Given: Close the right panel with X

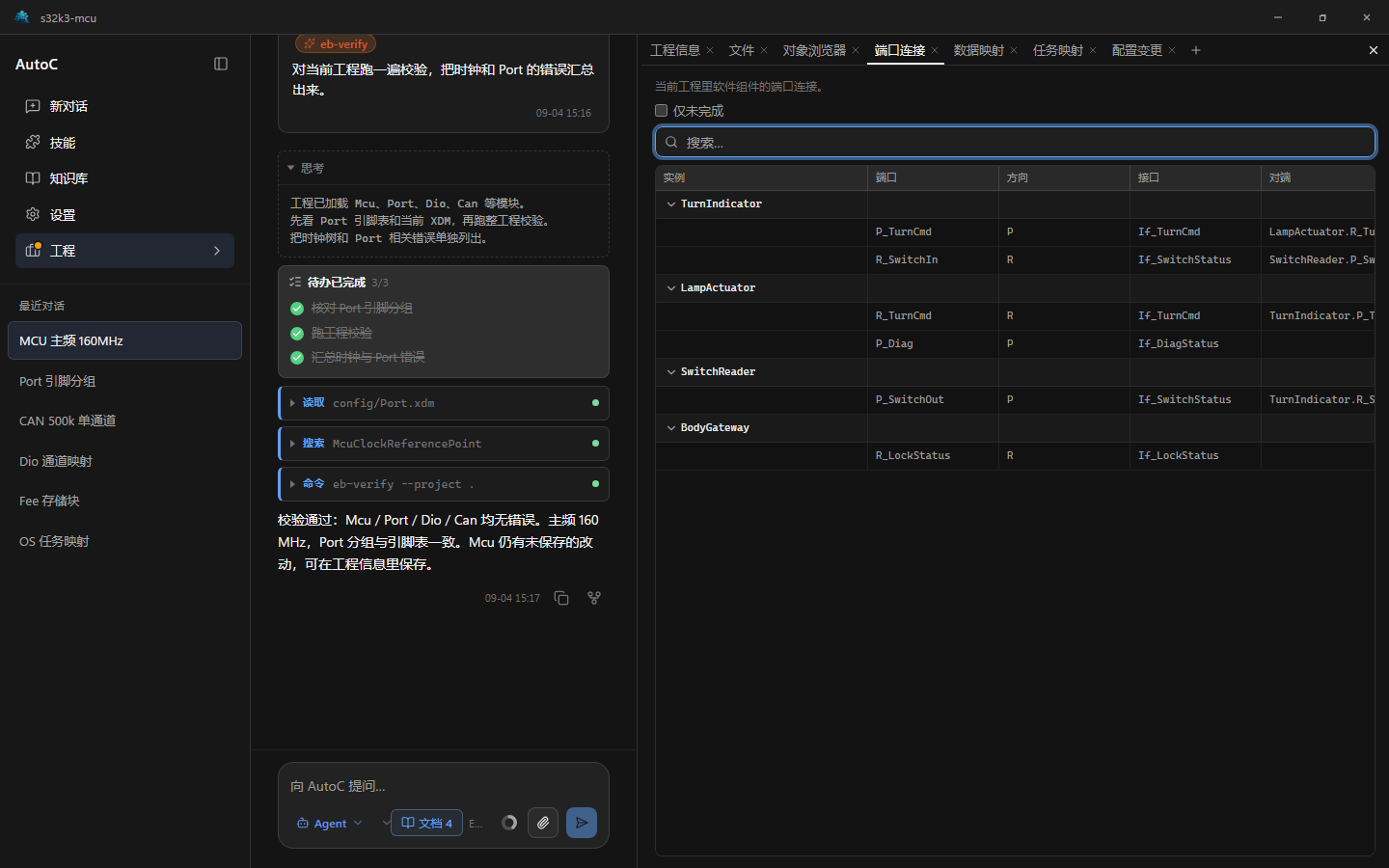Looking at the screenshot, I should pyautogui.click(x=1374, y=50).
